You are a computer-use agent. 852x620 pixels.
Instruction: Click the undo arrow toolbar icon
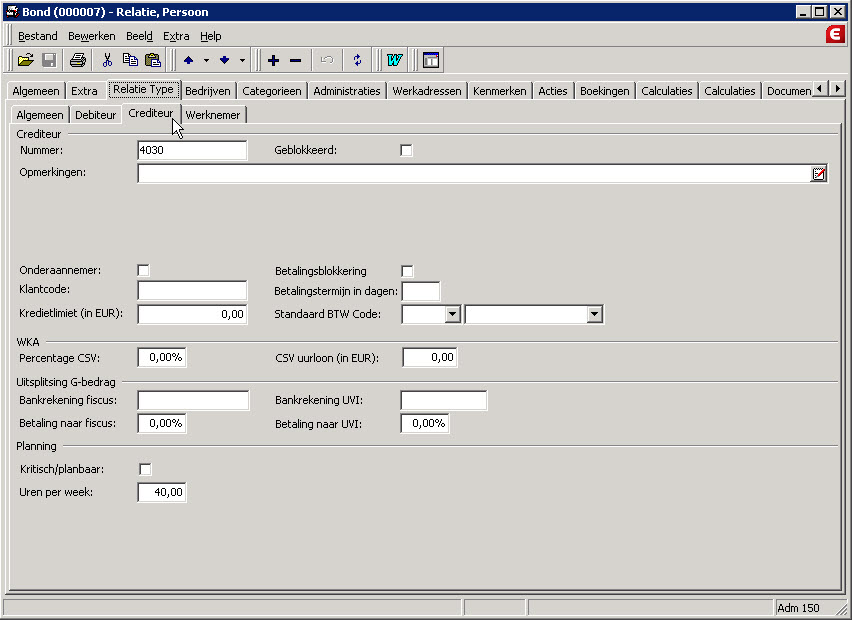[x=327, y=60]
